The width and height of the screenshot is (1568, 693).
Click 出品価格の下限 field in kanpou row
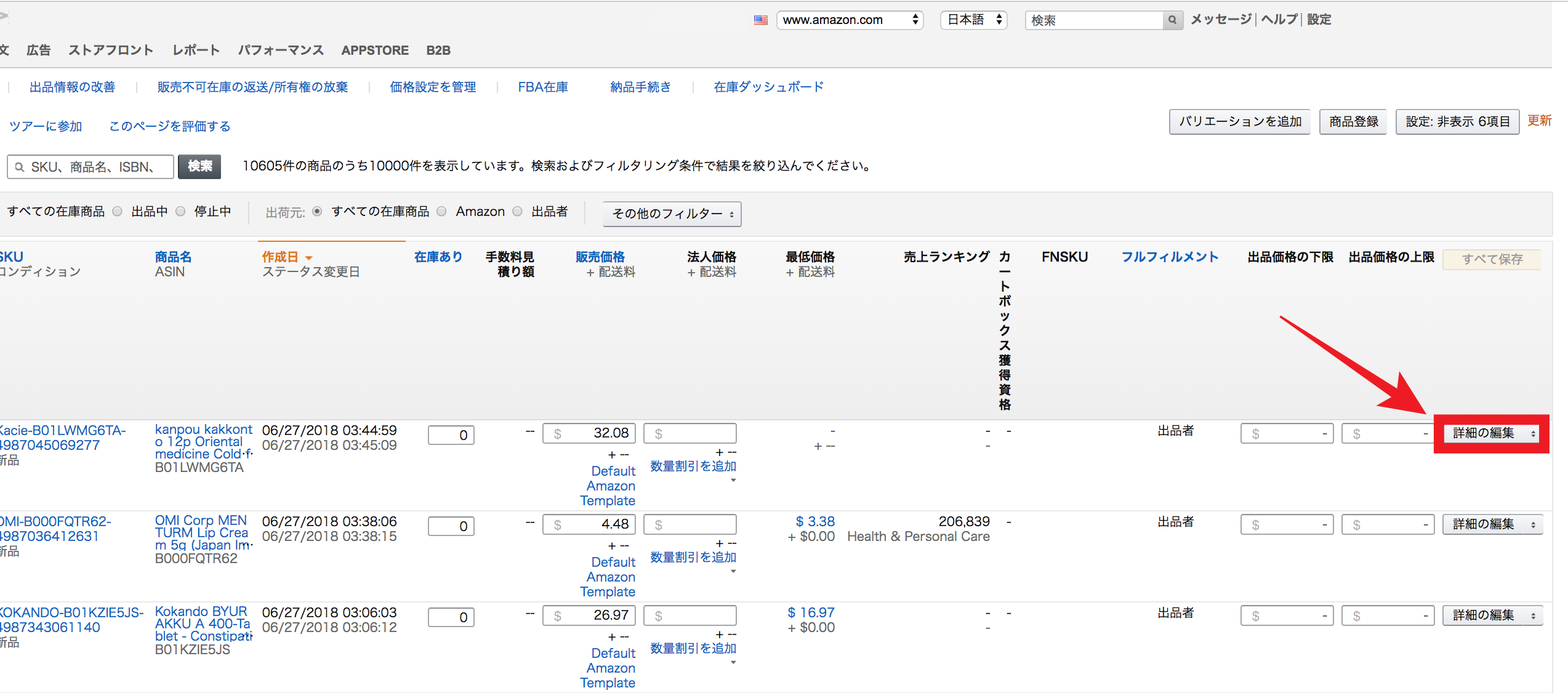(x=1287, y=433)
